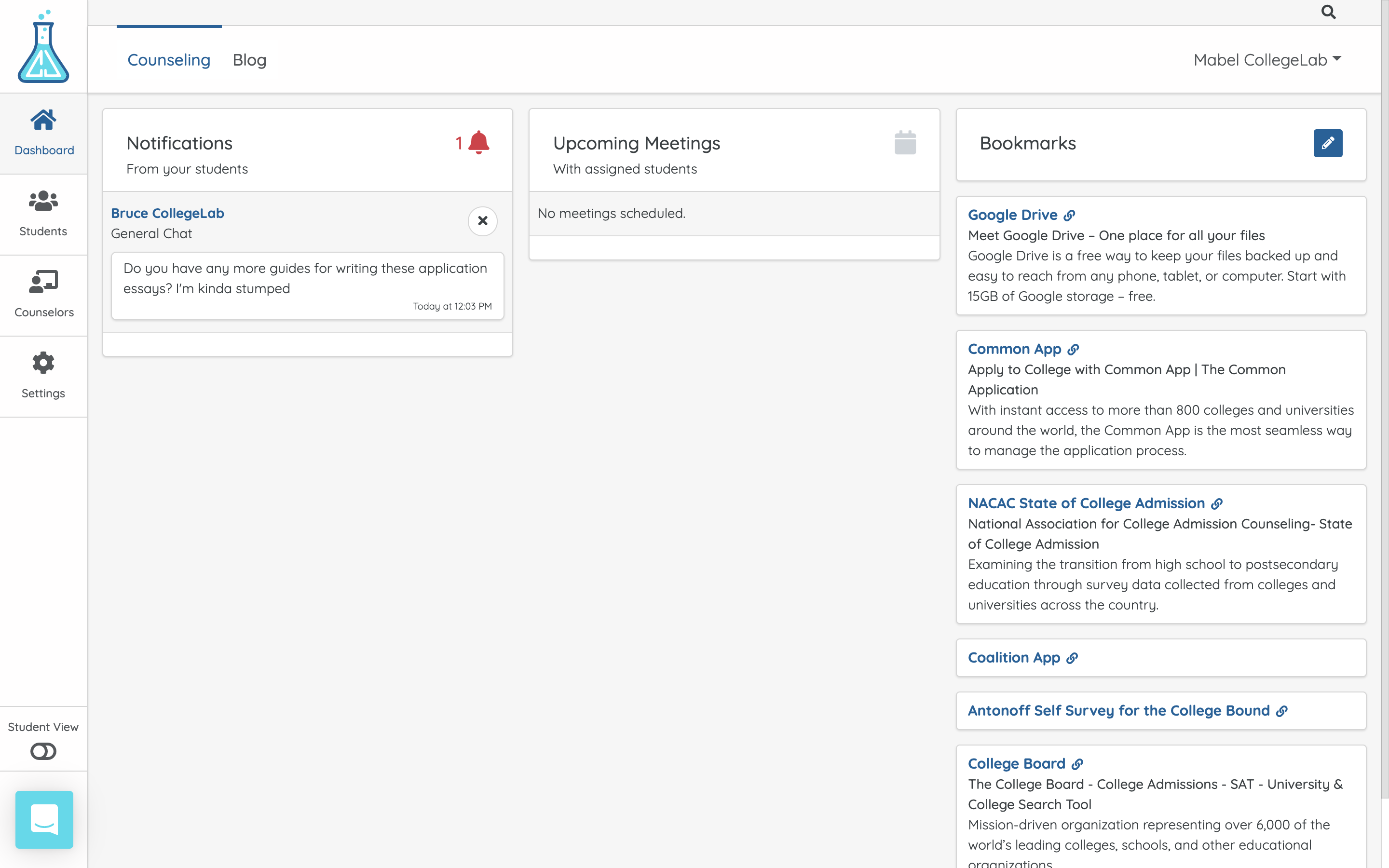Click the CollegeLab flask logo
The height and width of the screenshot is (868, 1389).
[43, 46]
